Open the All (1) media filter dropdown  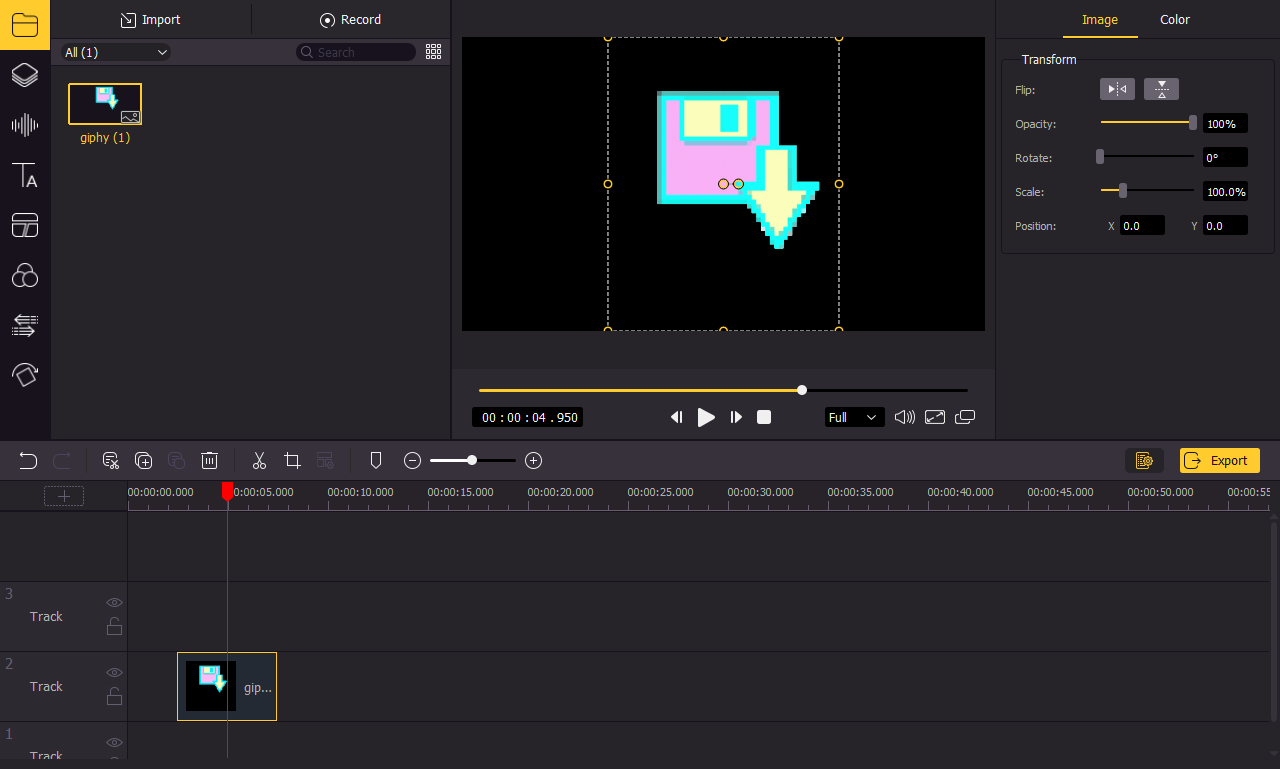pyautogui.click(x=116, y=52)
